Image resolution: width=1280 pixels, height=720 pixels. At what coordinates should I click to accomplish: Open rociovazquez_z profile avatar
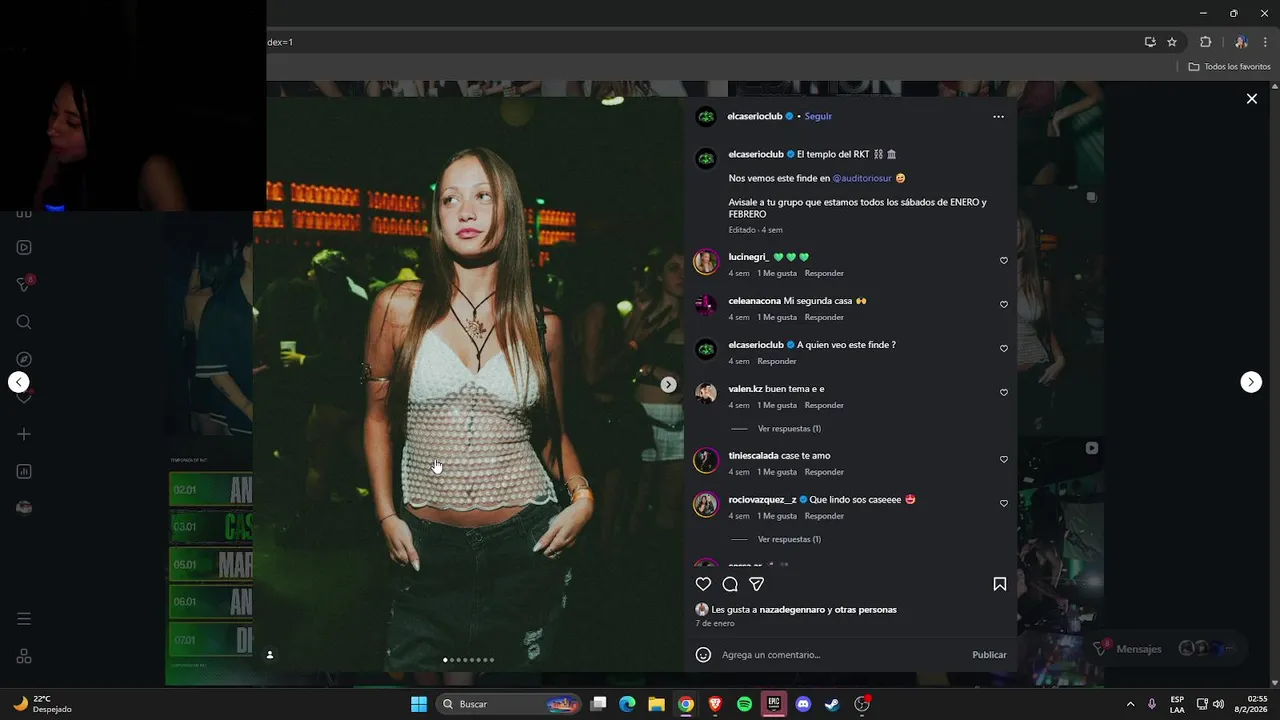(706, 504)
